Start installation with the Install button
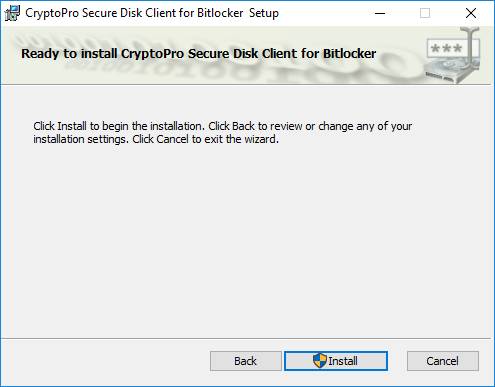This screenshot has width=495, height=387. (336, 361)
